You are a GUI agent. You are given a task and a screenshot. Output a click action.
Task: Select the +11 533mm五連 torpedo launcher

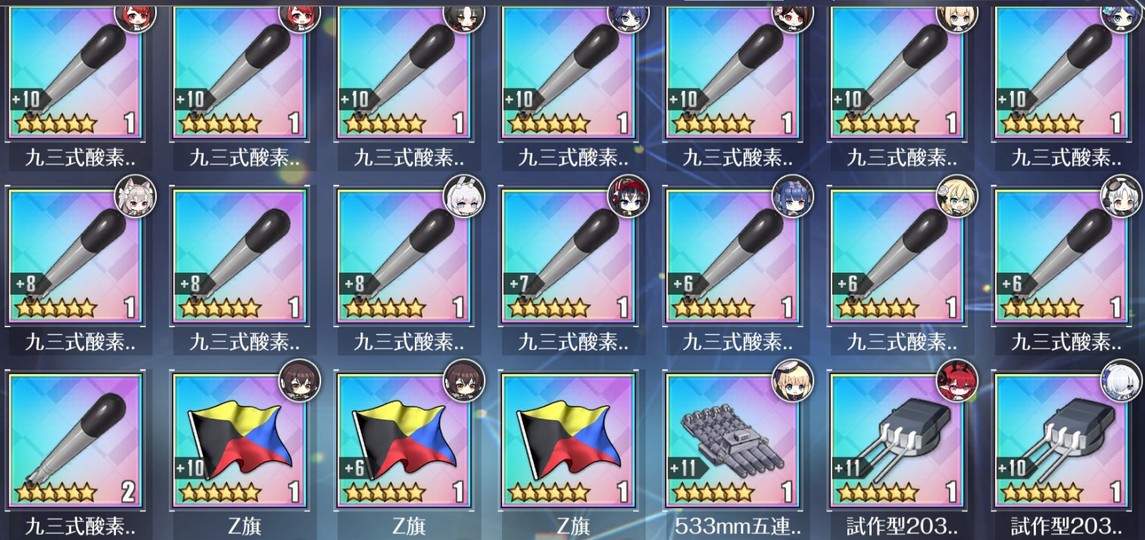pos(733,441)
